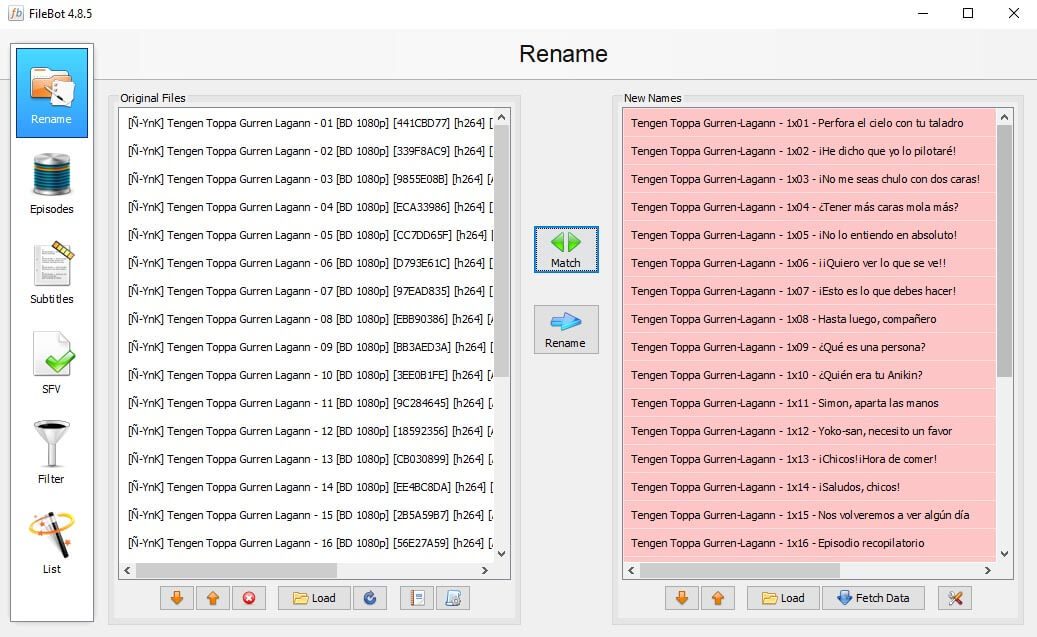
Task: Select original file 'Gurren Lagann - 04'
Action: click(x=306, y=207)
